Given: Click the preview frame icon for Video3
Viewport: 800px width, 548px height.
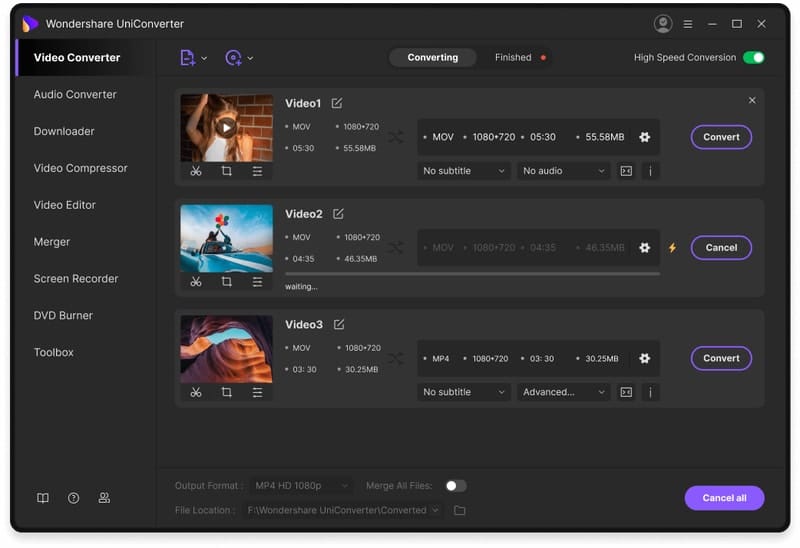Looking at the screenshot, I should pyautogui.click(x=626, y=392).
